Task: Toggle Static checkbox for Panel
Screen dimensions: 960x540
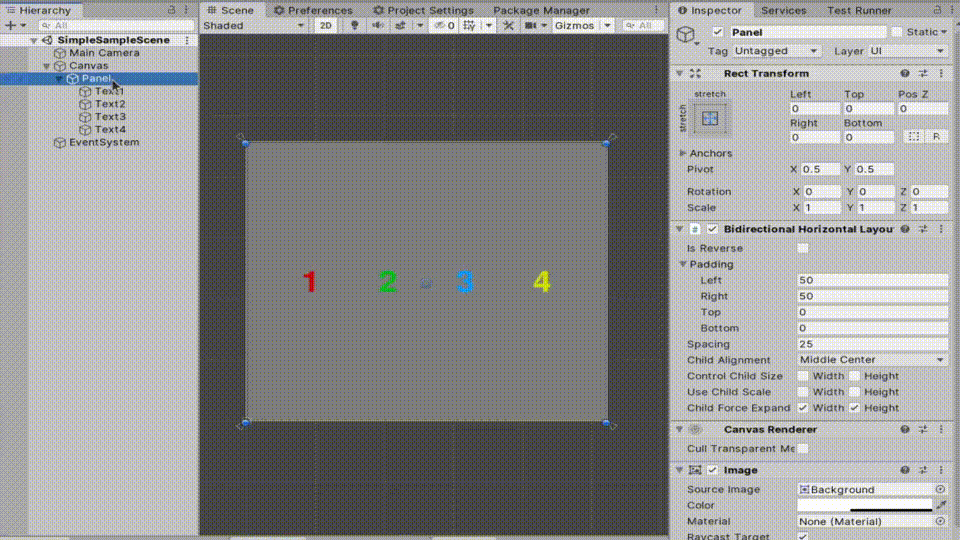Action: pyautogui.click(x=896, y=32)
